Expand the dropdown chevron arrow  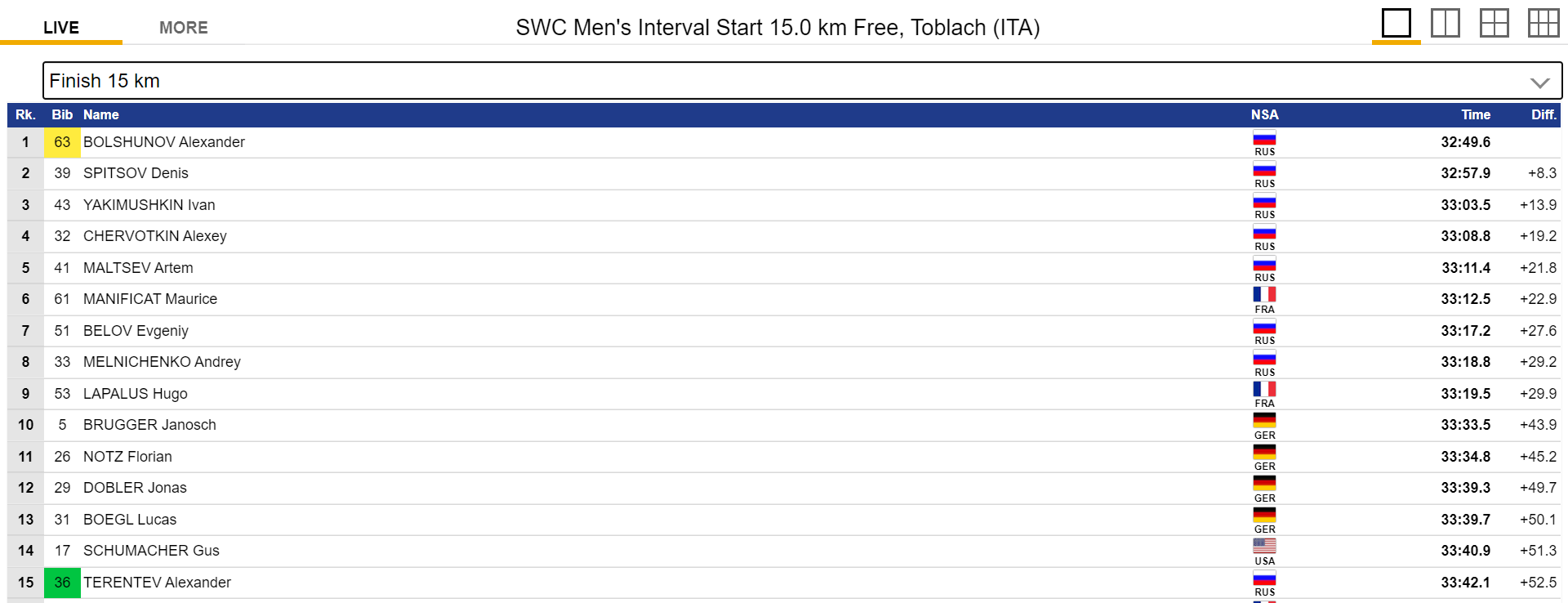click(1539, 83)
